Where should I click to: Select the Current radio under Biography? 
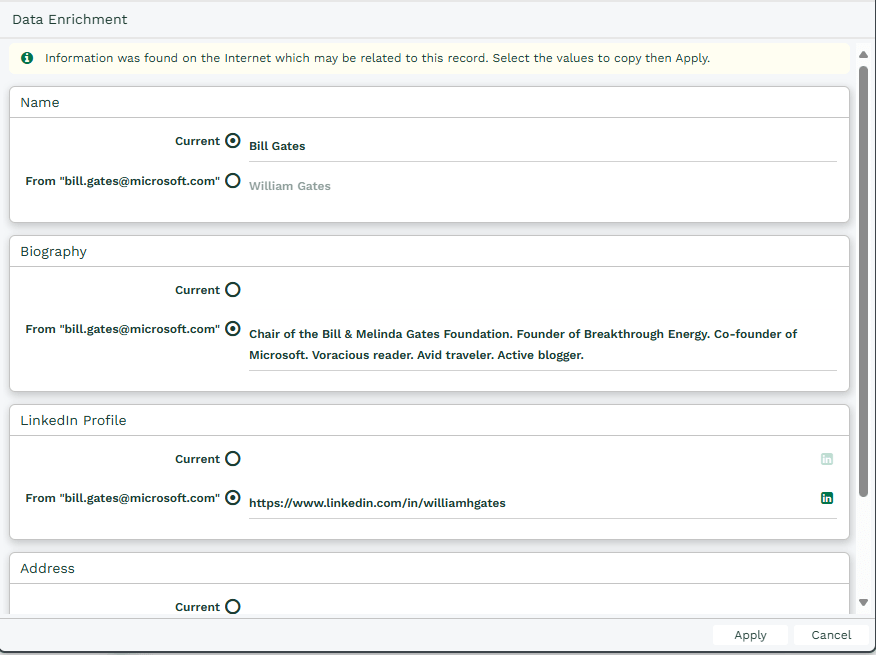[233, 289]
